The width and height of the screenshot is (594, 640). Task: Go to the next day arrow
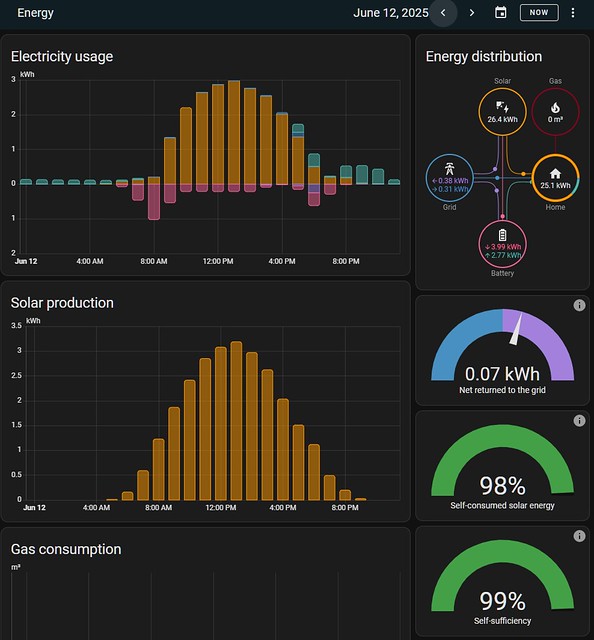coord(472,13)
